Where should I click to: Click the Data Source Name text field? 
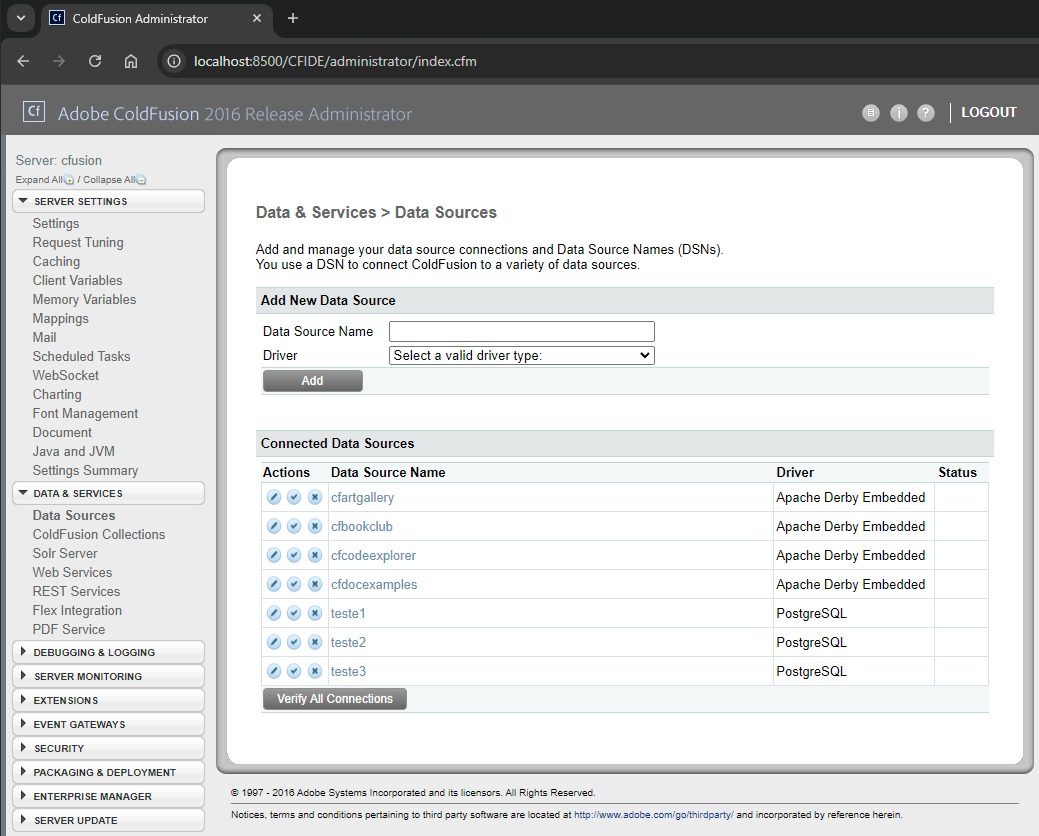tap(521, 331)
